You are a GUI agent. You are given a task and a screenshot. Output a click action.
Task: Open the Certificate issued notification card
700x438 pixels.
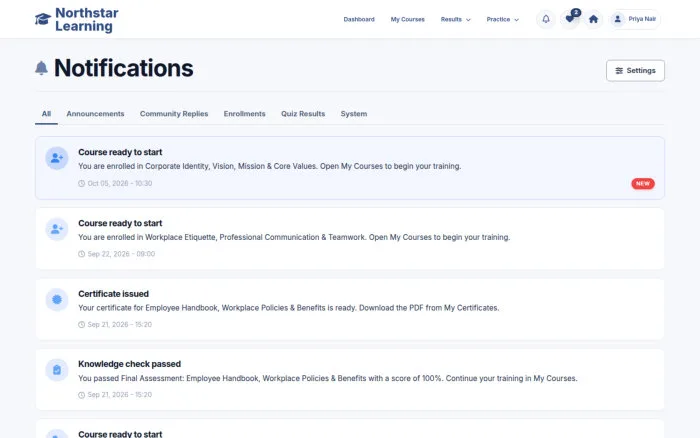tap(350, 309)
